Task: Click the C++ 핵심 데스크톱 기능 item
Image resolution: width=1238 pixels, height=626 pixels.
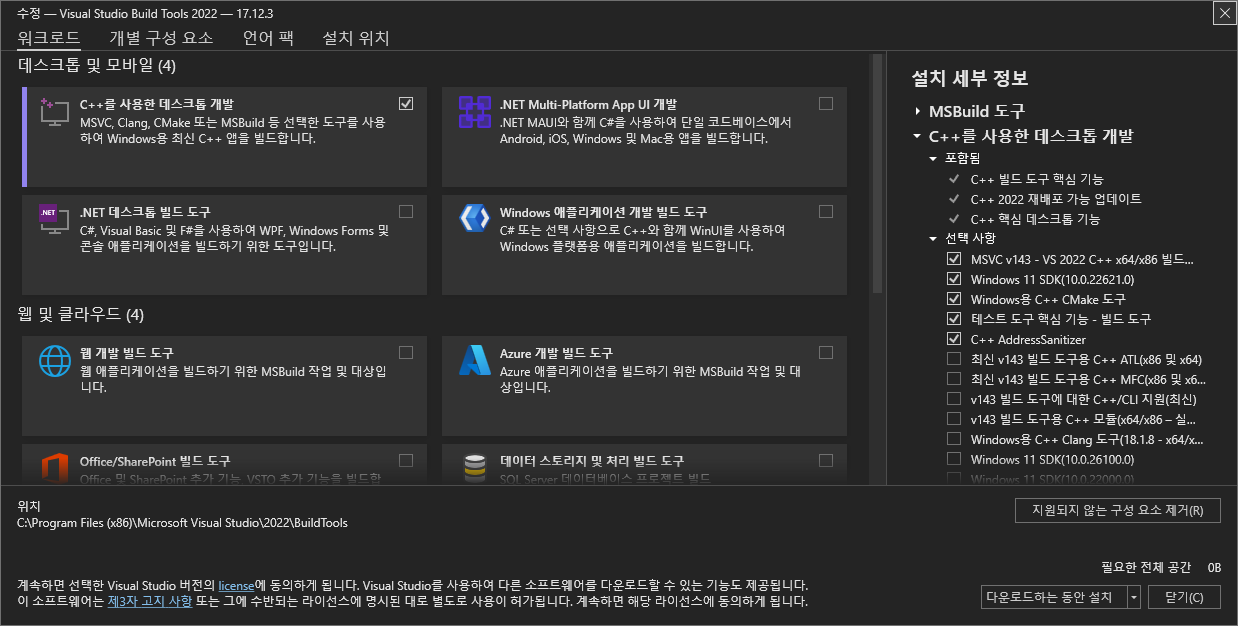Action: click(x=1035, y=219)
